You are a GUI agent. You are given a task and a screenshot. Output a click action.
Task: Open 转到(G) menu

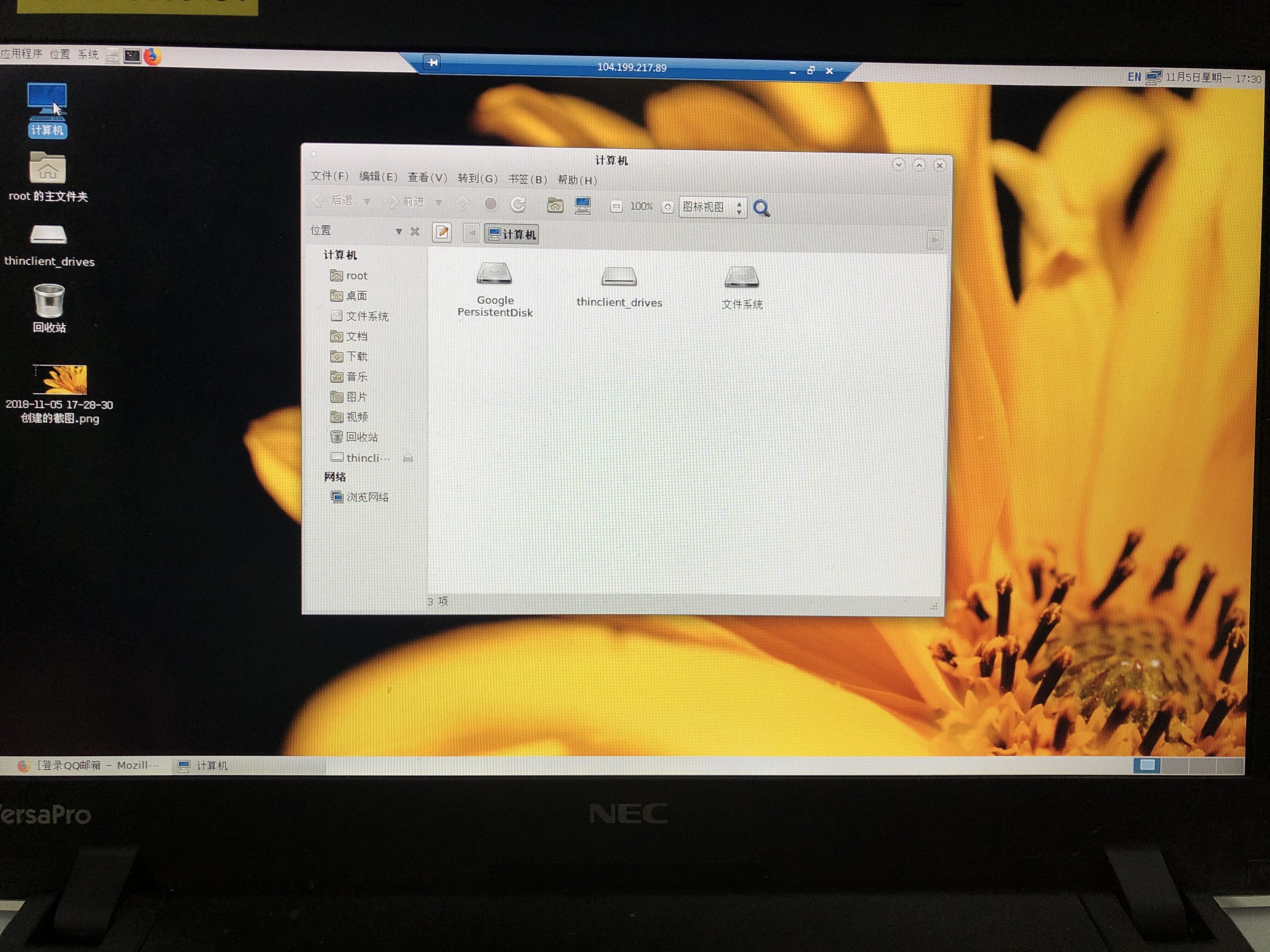(478, 178)
